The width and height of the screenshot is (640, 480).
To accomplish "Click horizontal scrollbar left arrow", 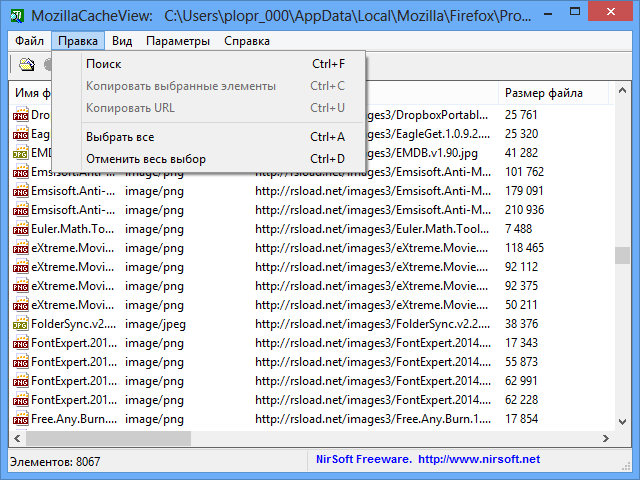I will click(x=17, y=438).
